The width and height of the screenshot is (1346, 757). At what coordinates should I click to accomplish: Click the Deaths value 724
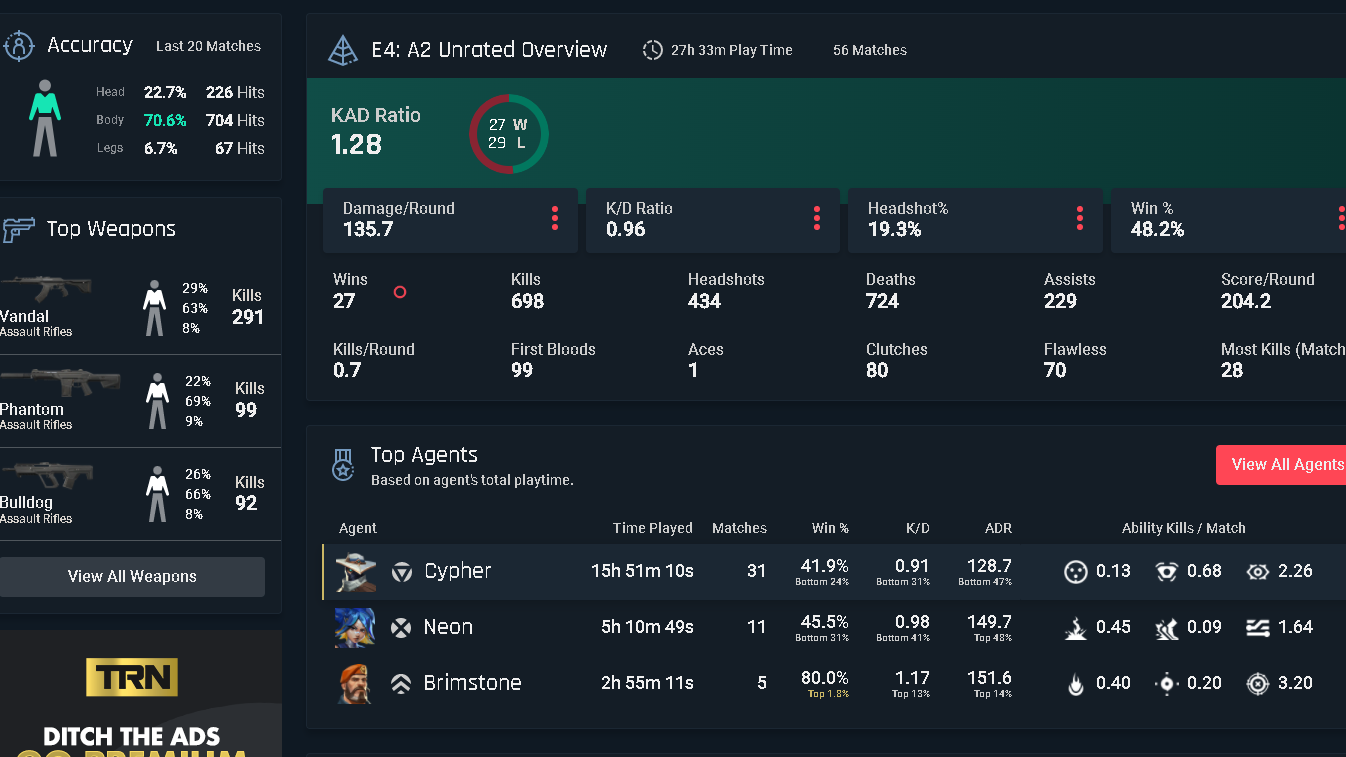[883, 302]
